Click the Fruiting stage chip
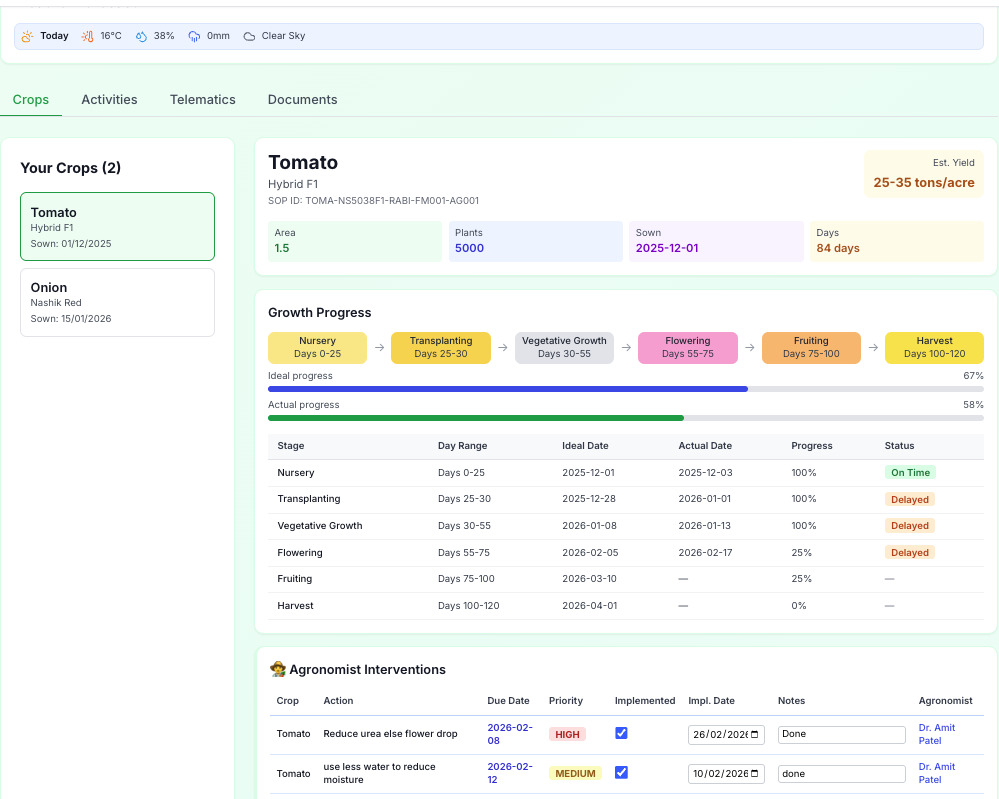Image resolution: width=999 pixels, height=799 pixels. (x=811, y=347)
